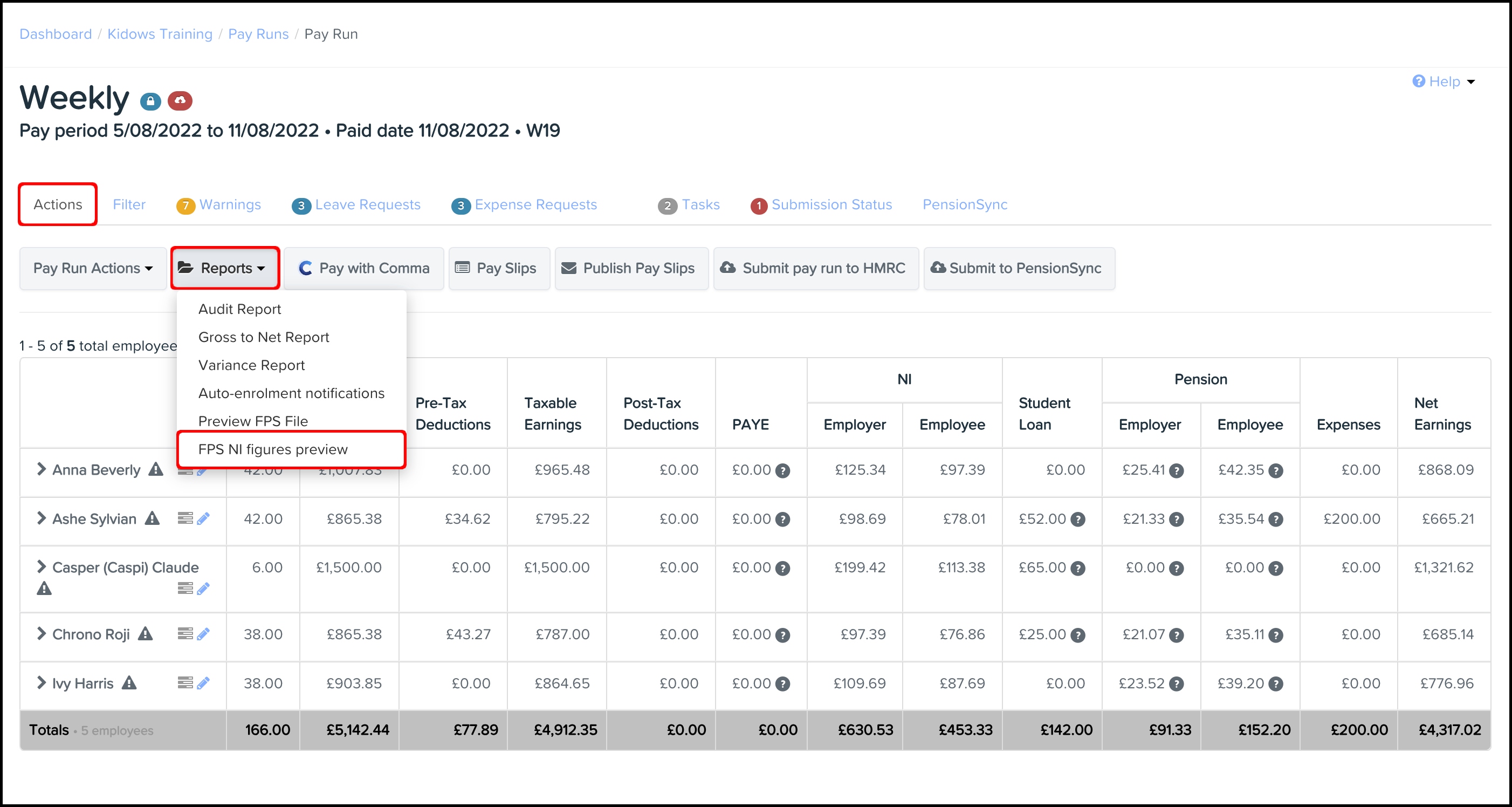Screen dimensions: 1512x807
Task: Click the red cloud upload icon beside Weekly
Action: click(180, 101)
